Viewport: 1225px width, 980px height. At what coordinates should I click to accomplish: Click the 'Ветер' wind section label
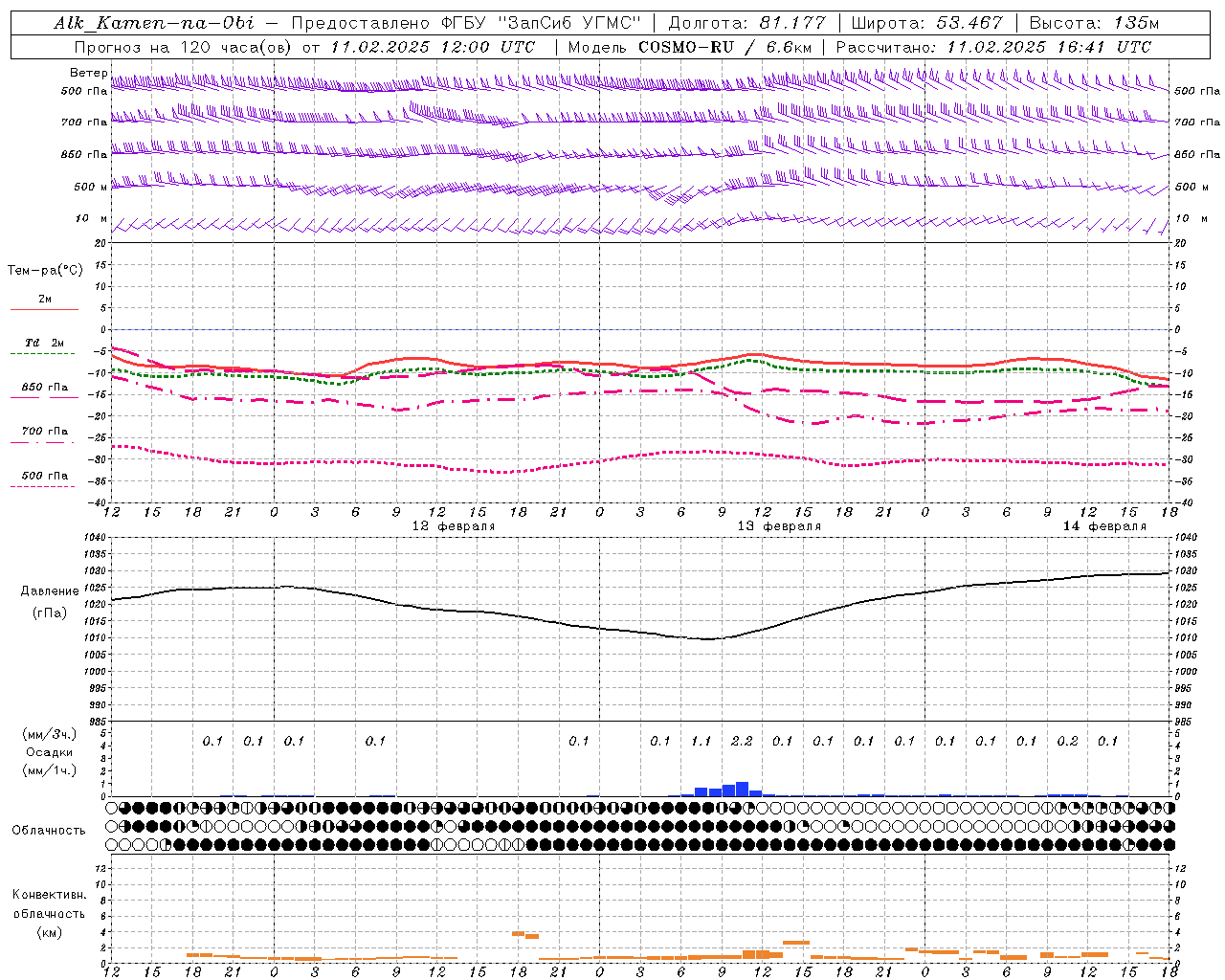pos(88,73)
